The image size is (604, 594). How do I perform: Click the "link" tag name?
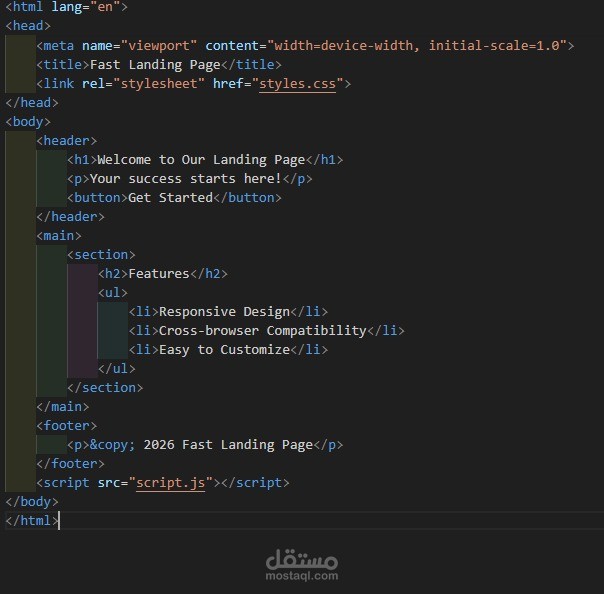click(59, 84)
